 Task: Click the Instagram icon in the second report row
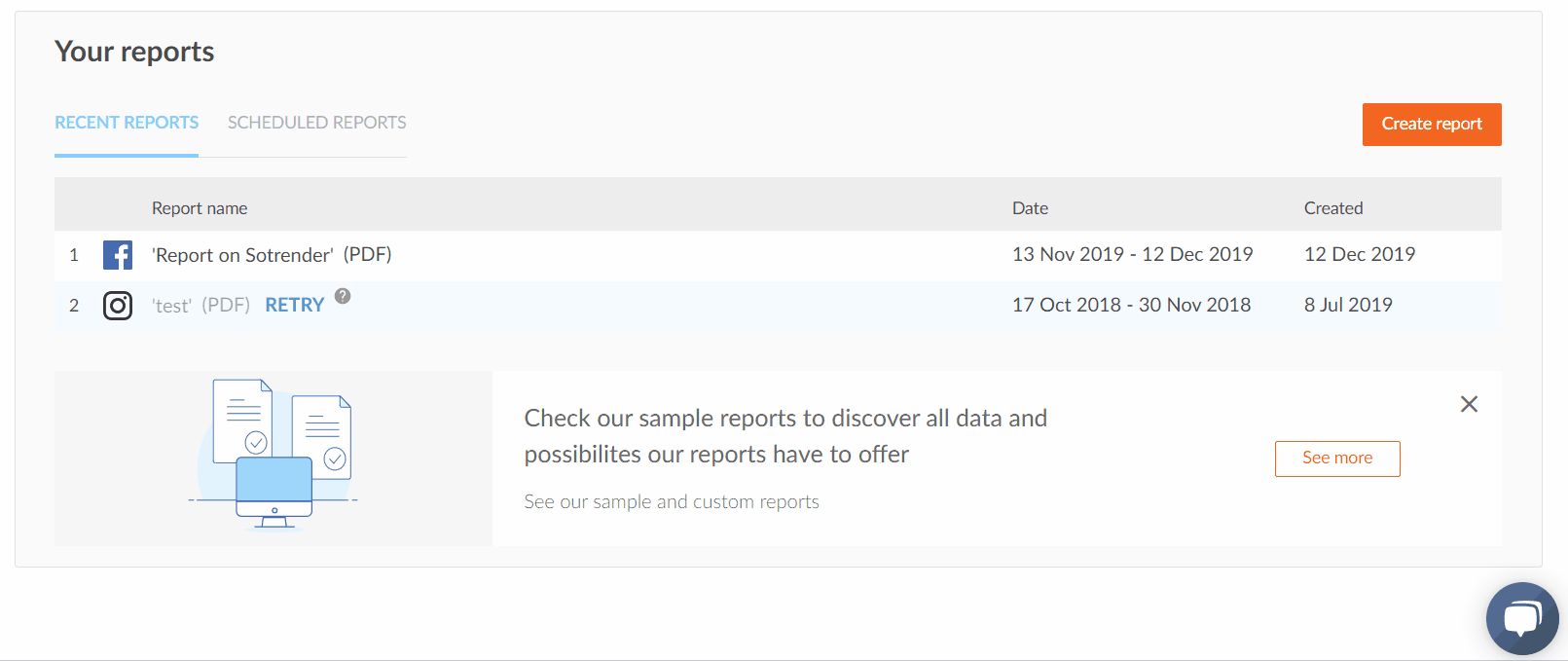pyautogui.click(x=118, y=306)
